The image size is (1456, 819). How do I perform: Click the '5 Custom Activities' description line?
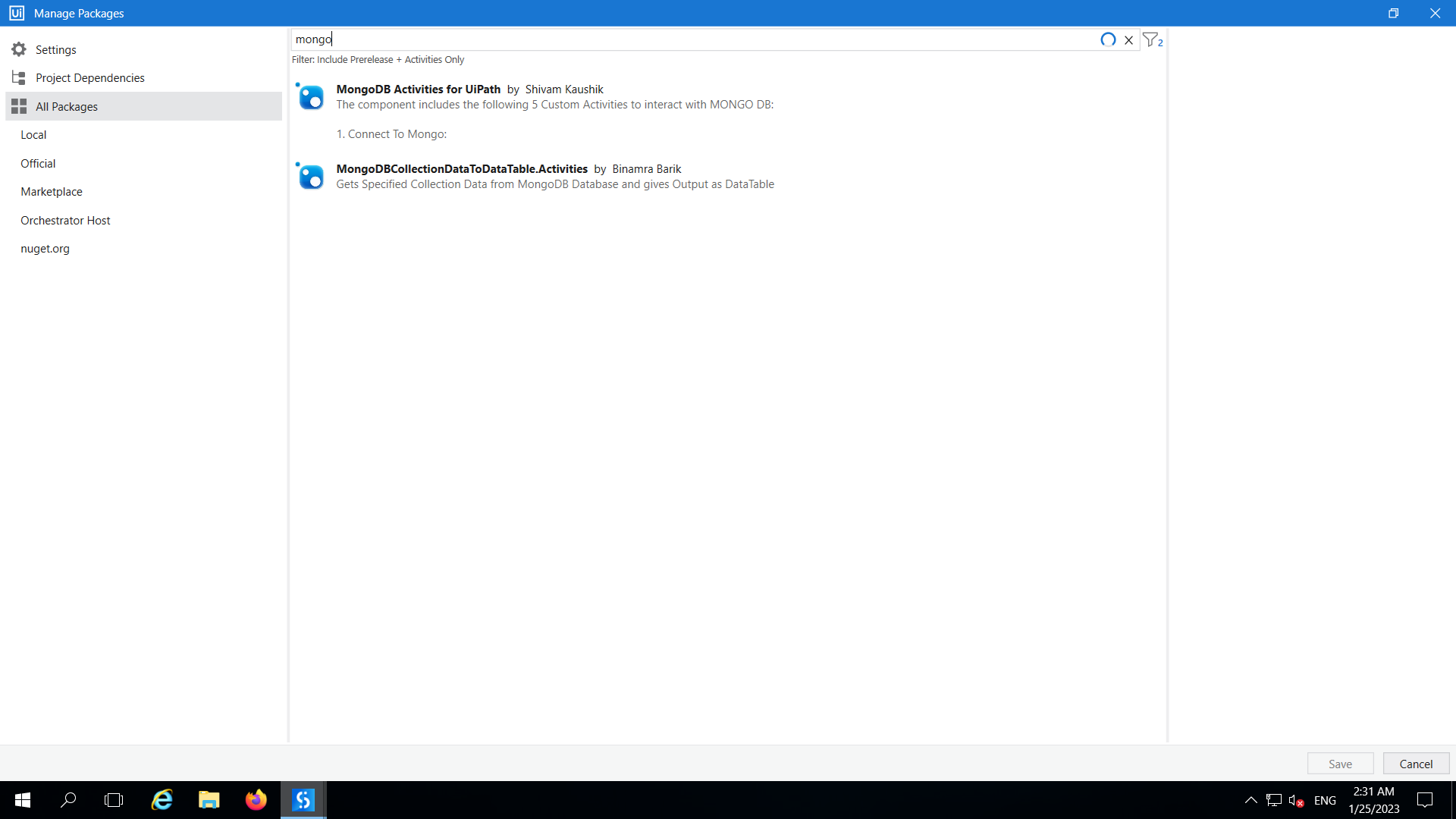[555, 105]
